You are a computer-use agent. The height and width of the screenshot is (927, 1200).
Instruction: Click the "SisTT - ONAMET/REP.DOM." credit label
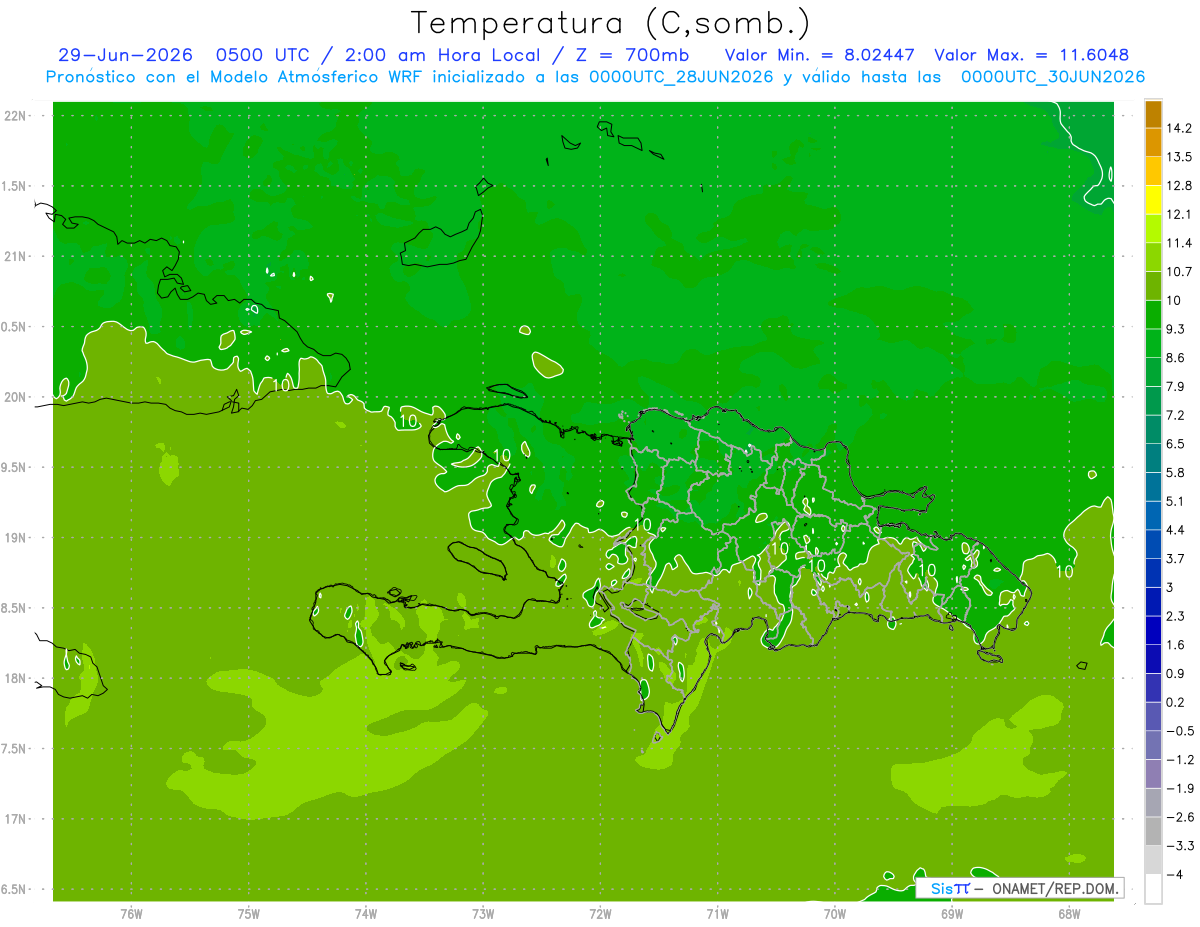1022,888
